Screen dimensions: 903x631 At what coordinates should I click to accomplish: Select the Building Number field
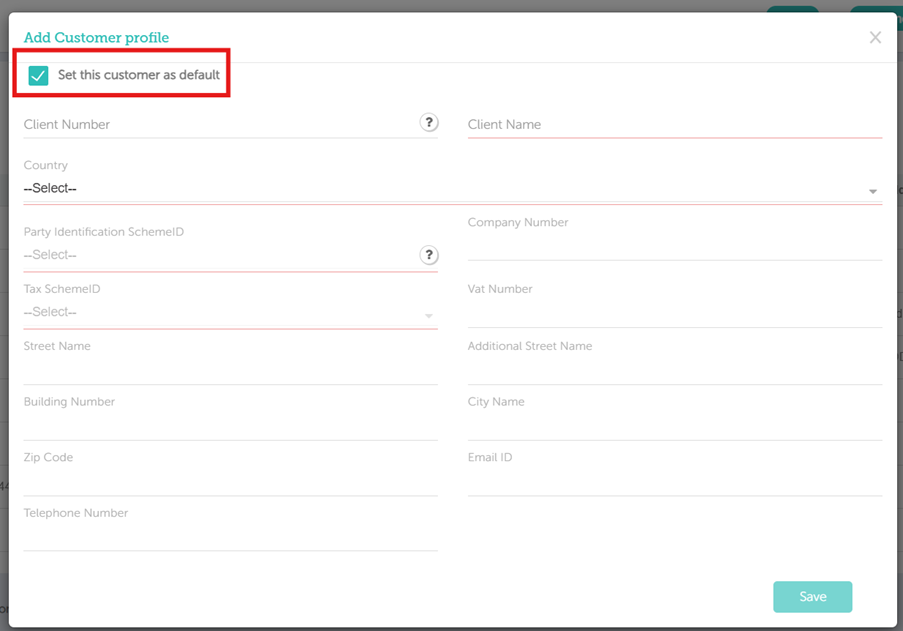tap(230, 425)
